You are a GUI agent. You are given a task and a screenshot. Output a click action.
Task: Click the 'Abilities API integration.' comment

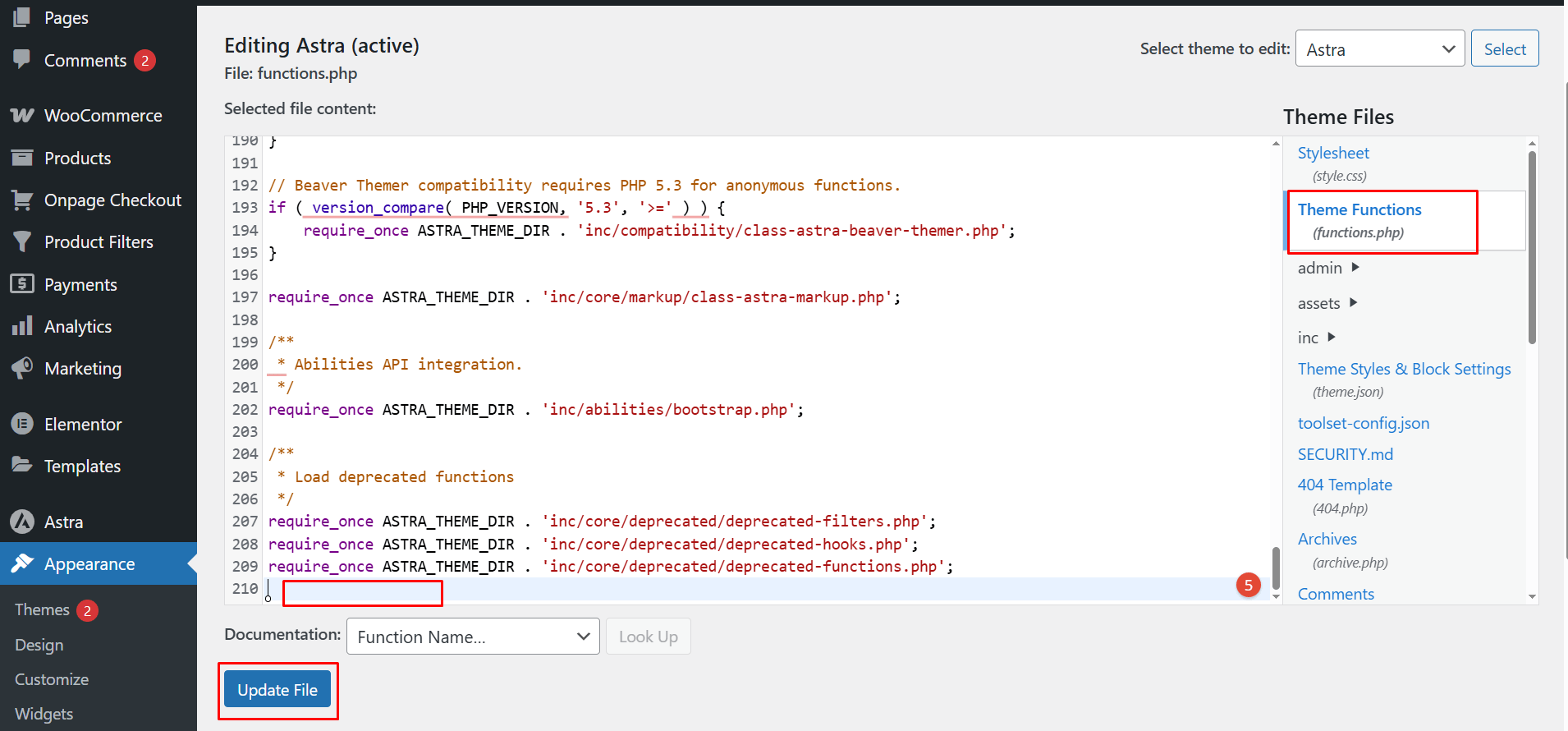point(408,364)
